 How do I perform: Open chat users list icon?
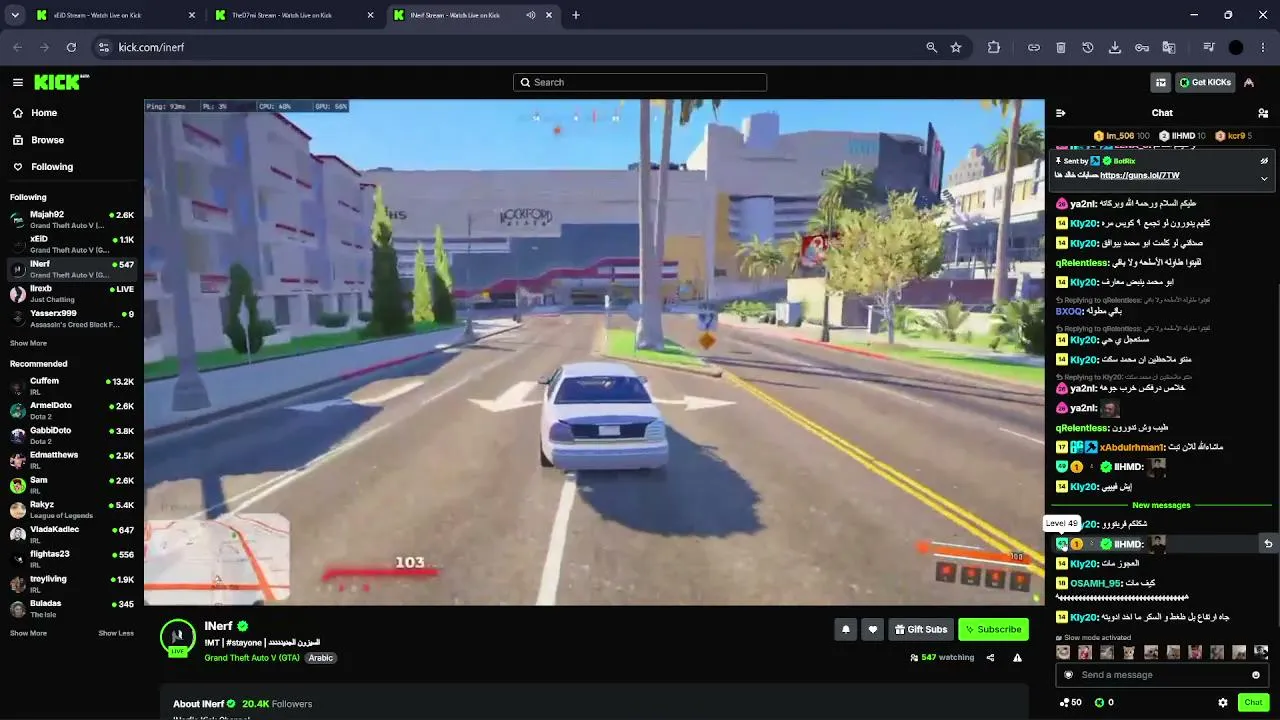pos(1263,113)
